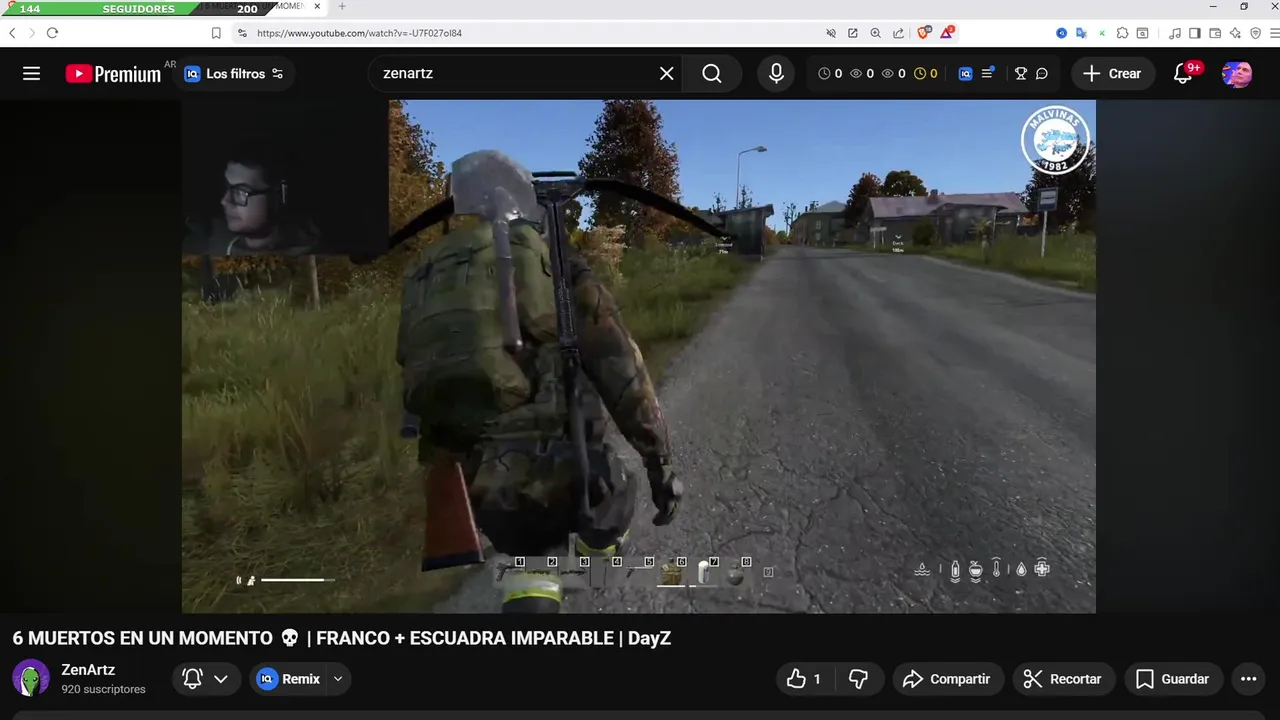Open the vidIQ trophy icon
This screenshot has height=720, width=1280.
[1021, 74]
